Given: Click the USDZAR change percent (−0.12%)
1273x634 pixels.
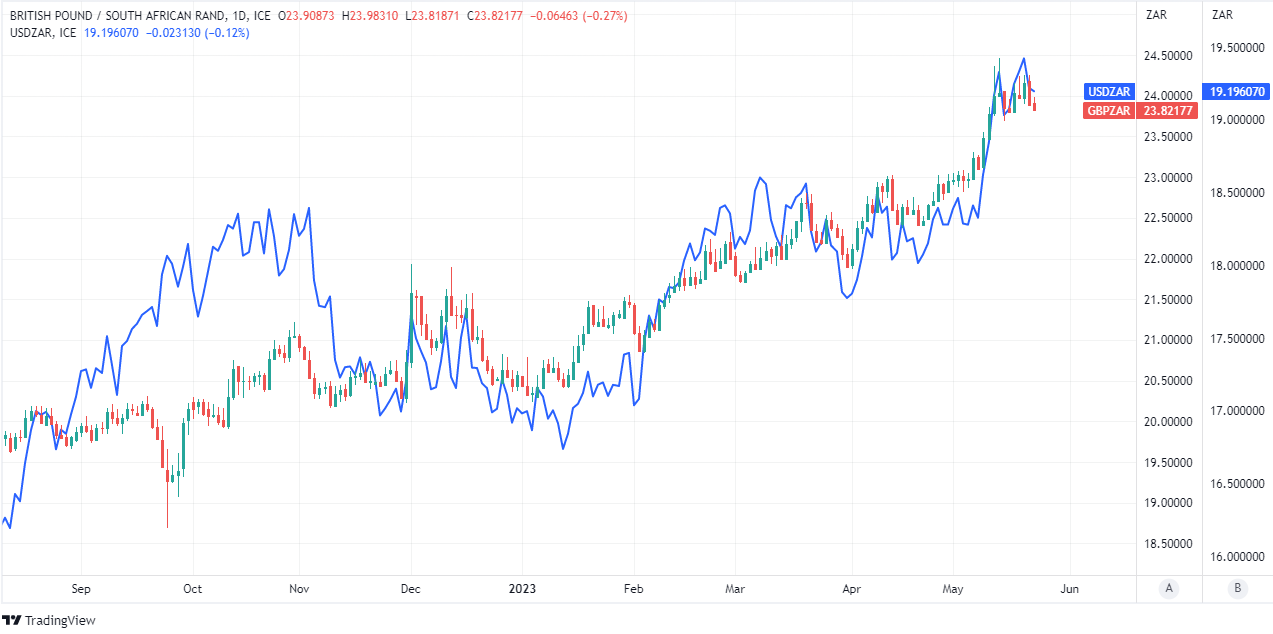Looking at the screenshot, I should [x=228, y=33].
